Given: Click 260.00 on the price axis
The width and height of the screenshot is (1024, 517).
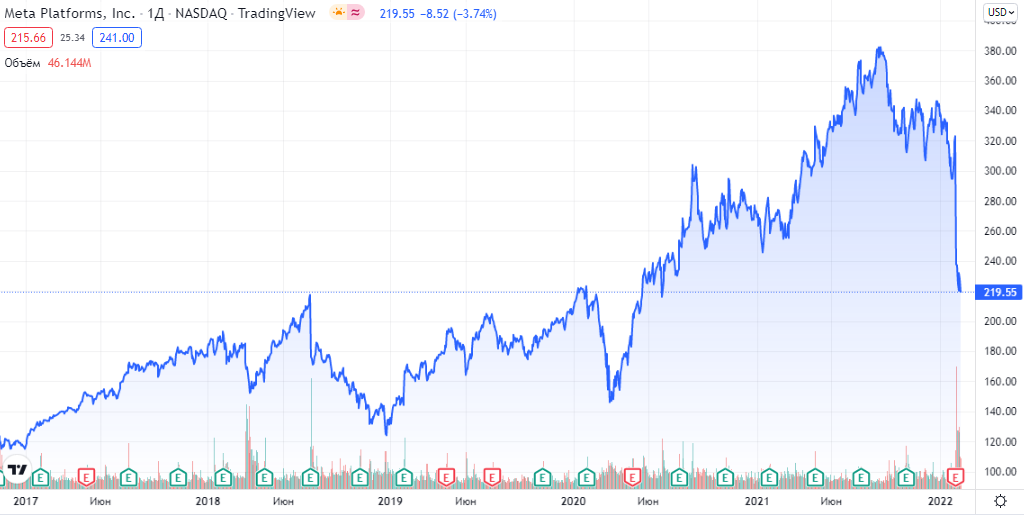Looking at the screenshot, I should pyautogui.click(x=1001, y=231).
